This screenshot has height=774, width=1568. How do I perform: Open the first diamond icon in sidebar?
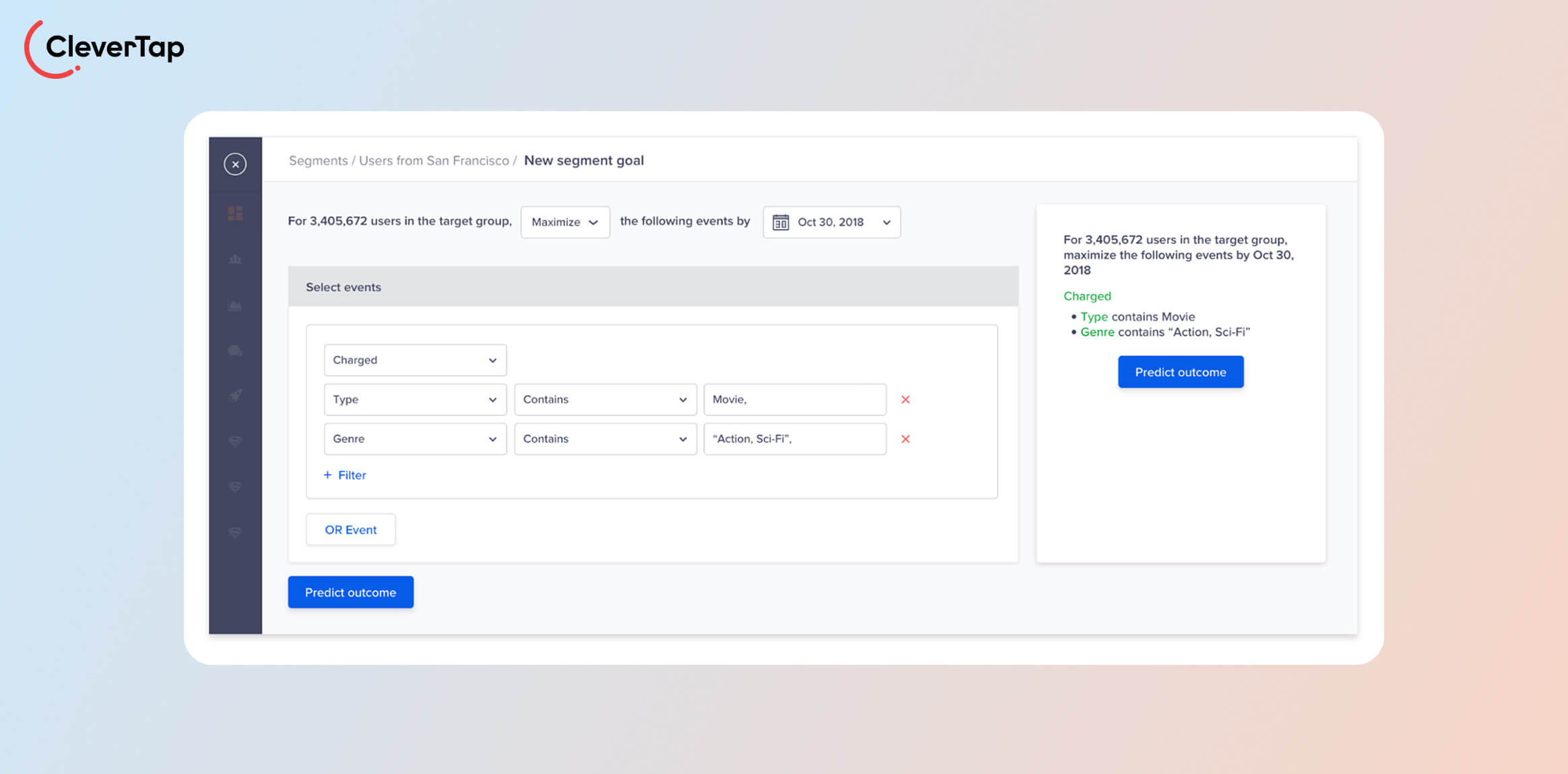pyautogui.click(x=235, y=441)
